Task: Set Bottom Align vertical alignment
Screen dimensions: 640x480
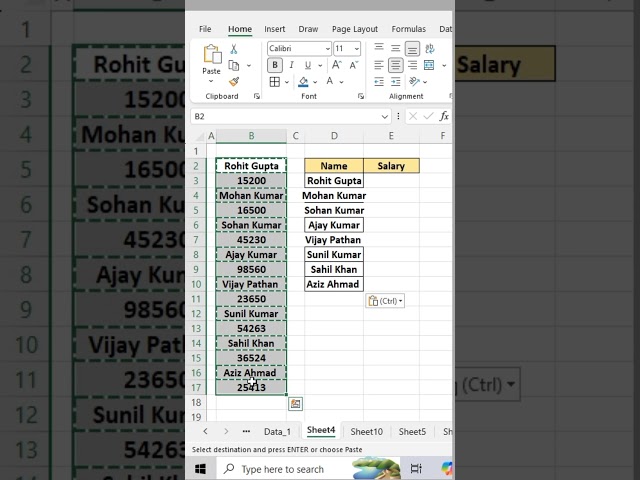Action: (x=412, y=49)
